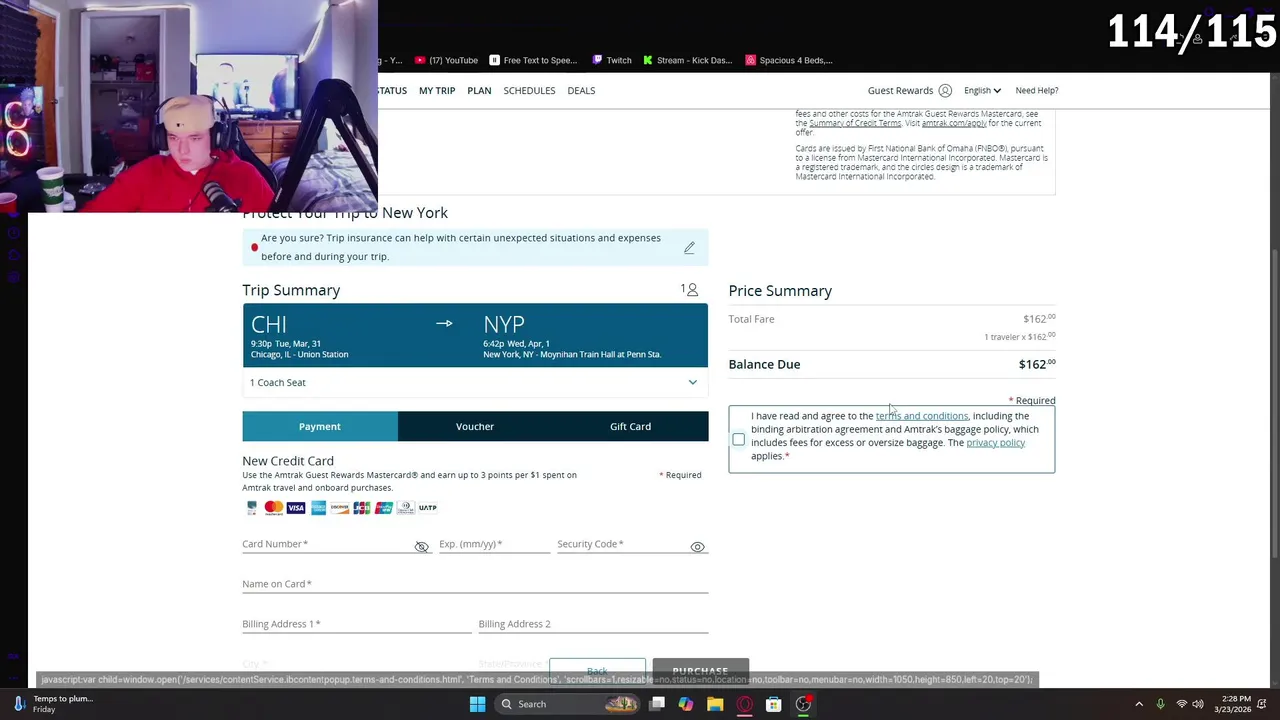Open the PLAN menu
The image size is (1280, 720).
(479, 90)
